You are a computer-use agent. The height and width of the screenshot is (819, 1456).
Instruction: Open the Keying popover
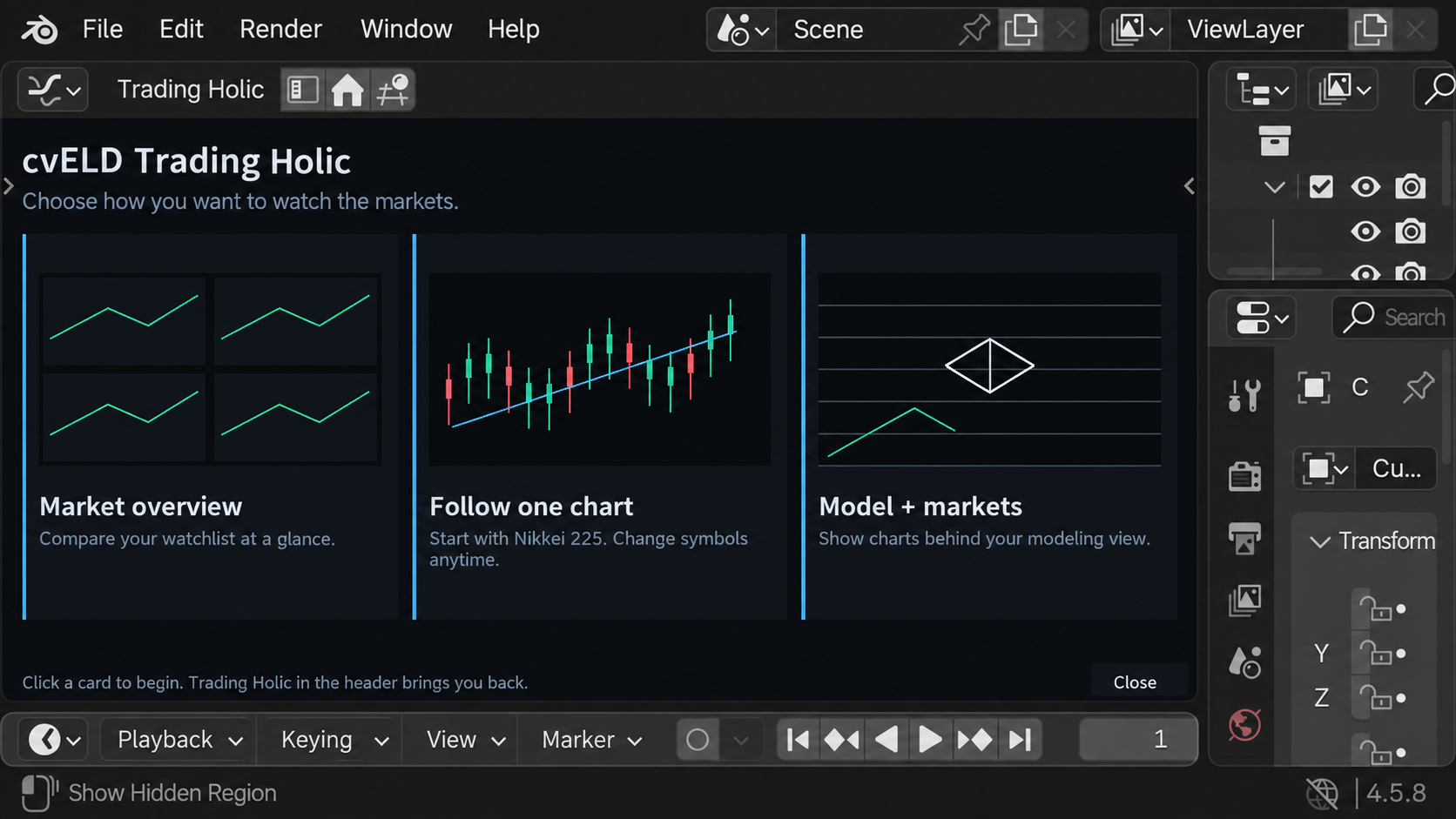[x=334, y=740]
